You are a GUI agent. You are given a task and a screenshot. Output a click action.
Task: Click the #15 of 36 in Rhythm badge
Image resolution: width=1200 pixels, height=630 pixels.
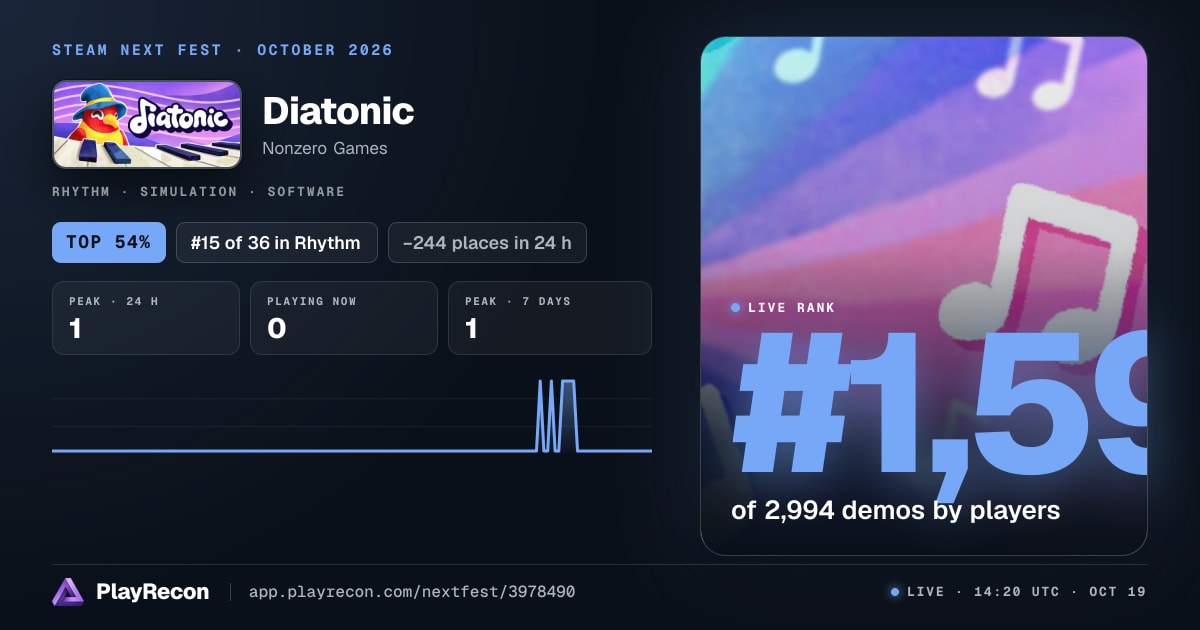pyautogui.click(x=276, y=243)
